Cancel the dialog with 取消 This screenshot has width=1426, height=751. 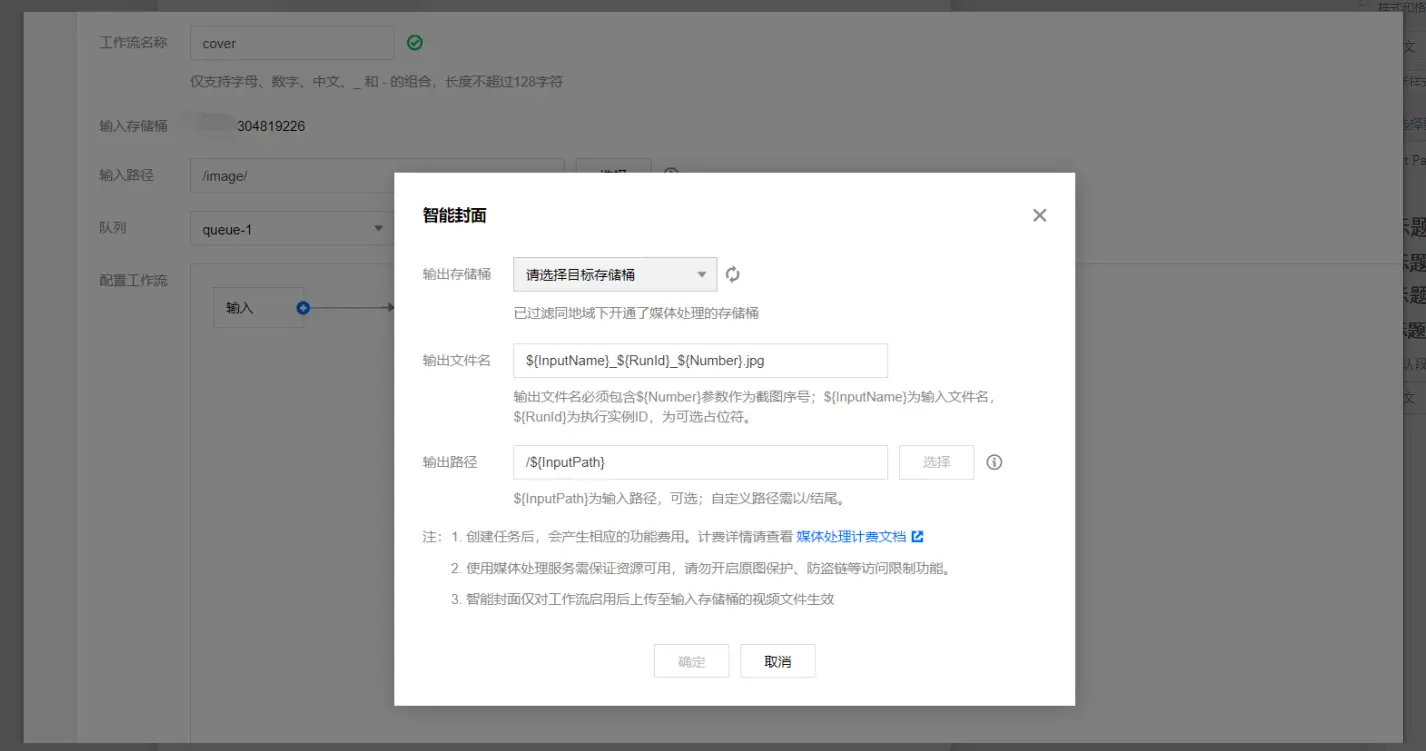pos(777,661)
